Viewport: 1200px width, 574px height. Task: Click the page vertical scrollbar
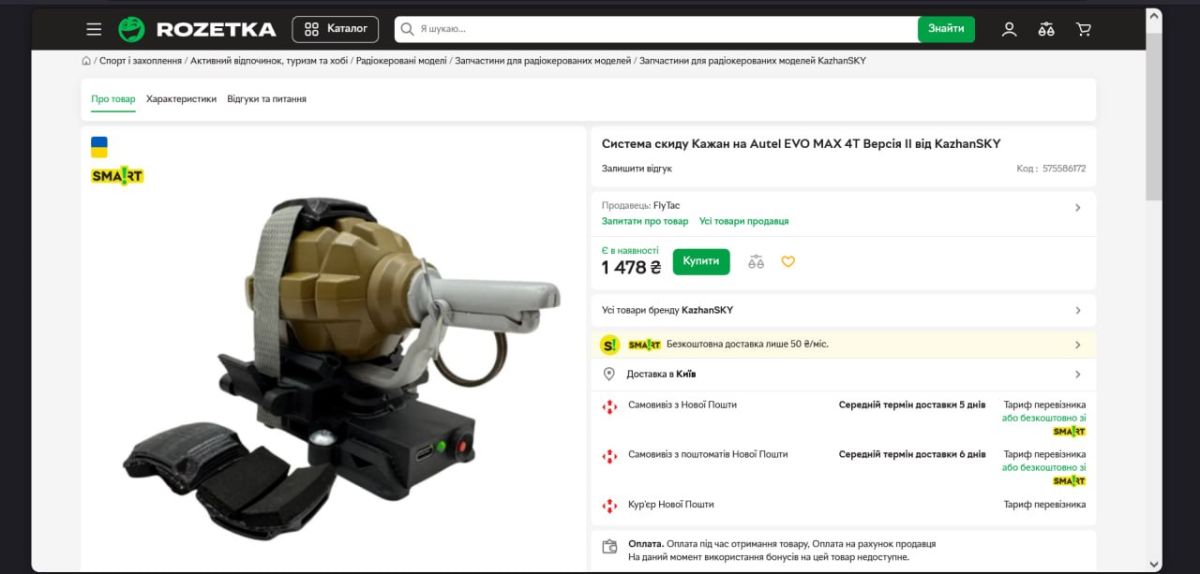click(x=1153, y=290)
